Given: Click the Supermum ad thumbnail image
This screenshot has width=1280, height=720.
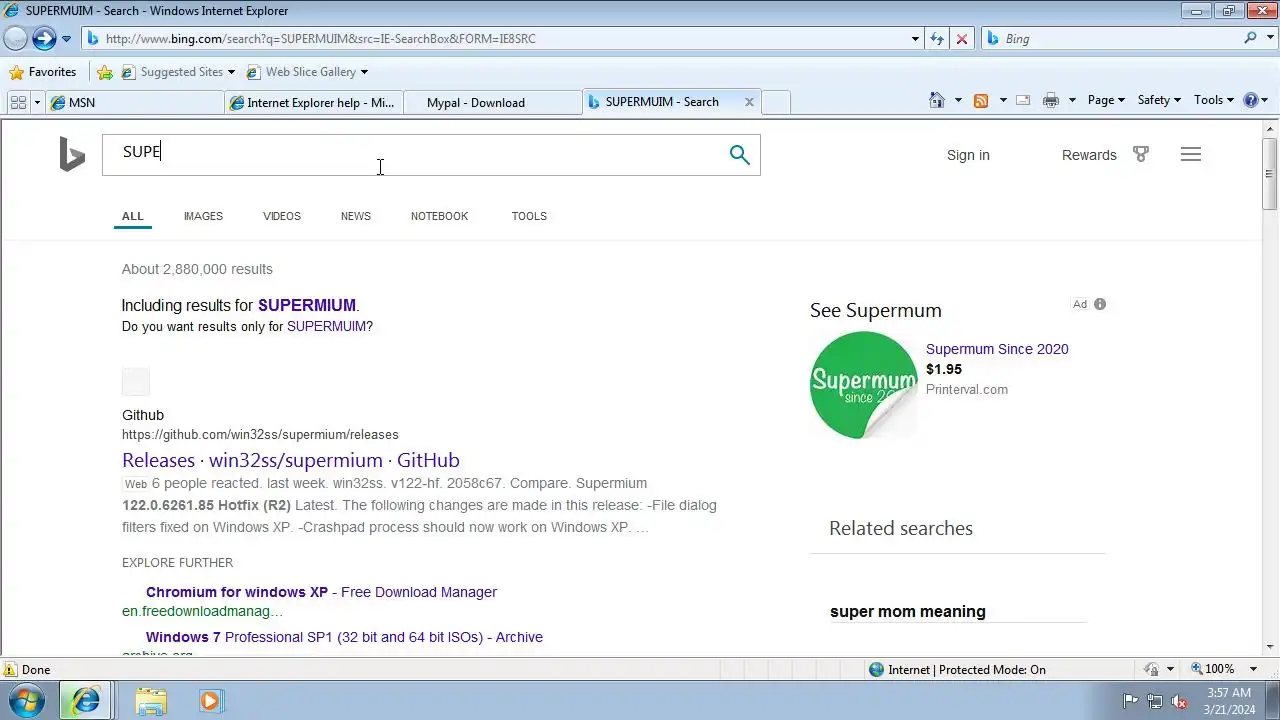Looking at the screenshot, I should pos(863,385).
